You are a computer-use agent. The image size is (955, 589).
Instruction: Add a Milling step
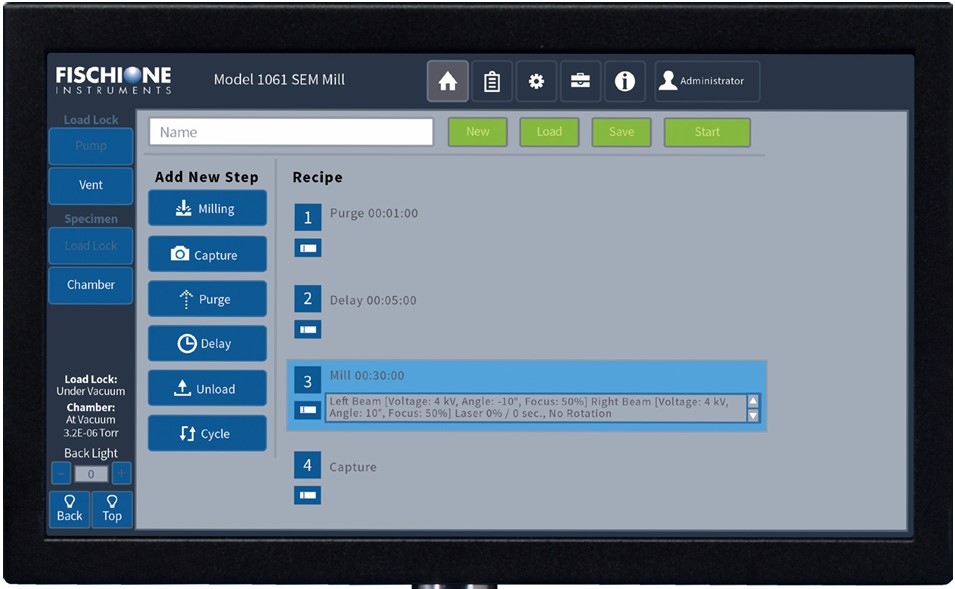click(207, 209)
